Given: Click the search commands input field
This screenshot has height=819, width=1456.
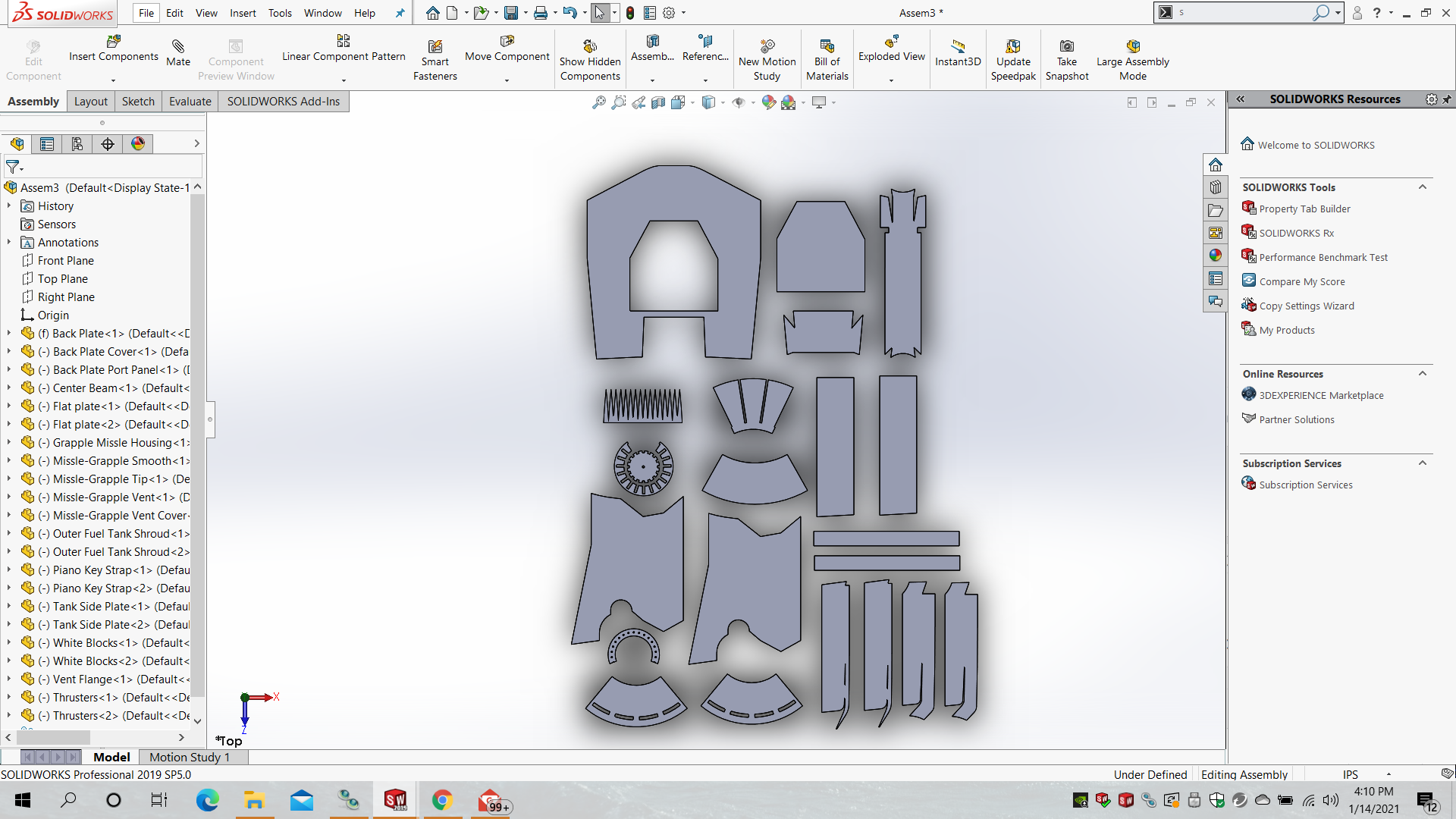Looking at the screenshot, I should [x=1244, y=13].
